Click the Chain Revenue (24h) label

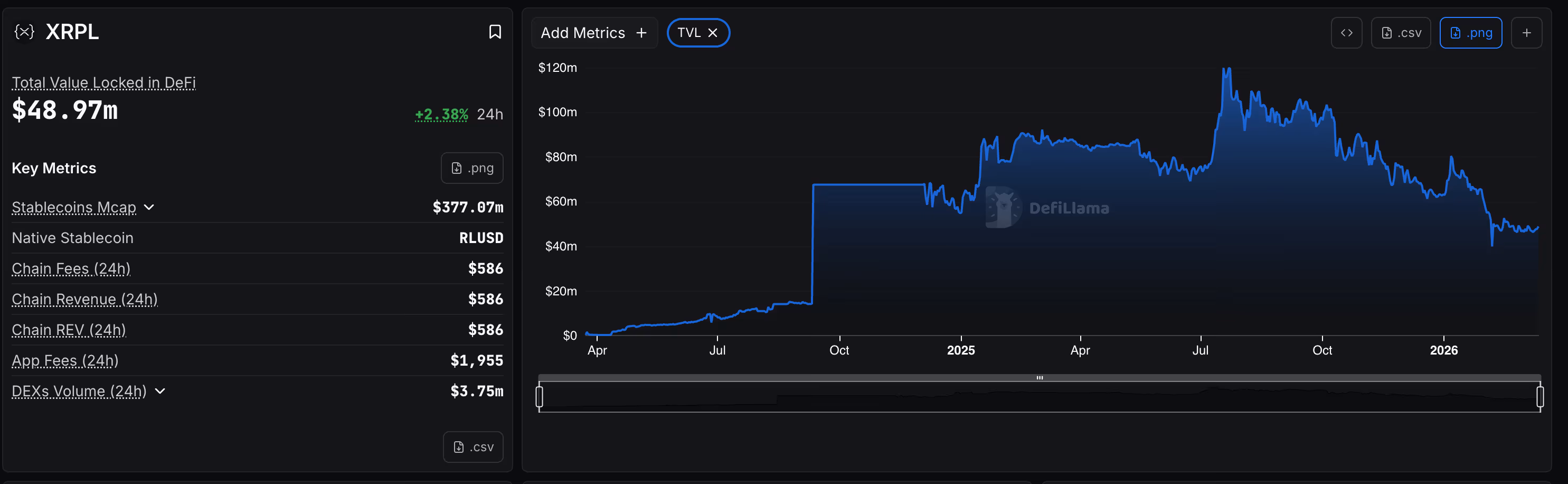point(84,299)
